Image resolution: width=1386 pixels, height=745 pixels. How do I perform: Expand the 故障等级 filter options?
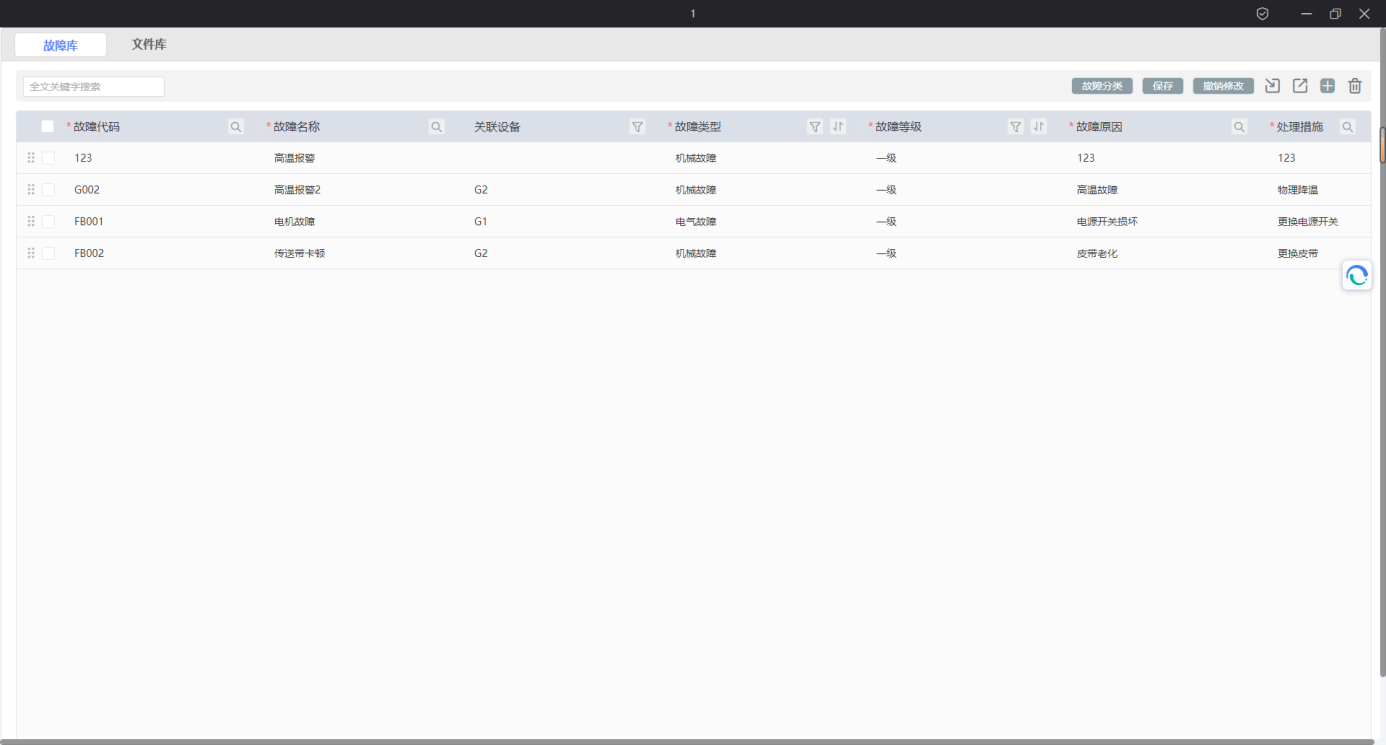pos(1016,127)
